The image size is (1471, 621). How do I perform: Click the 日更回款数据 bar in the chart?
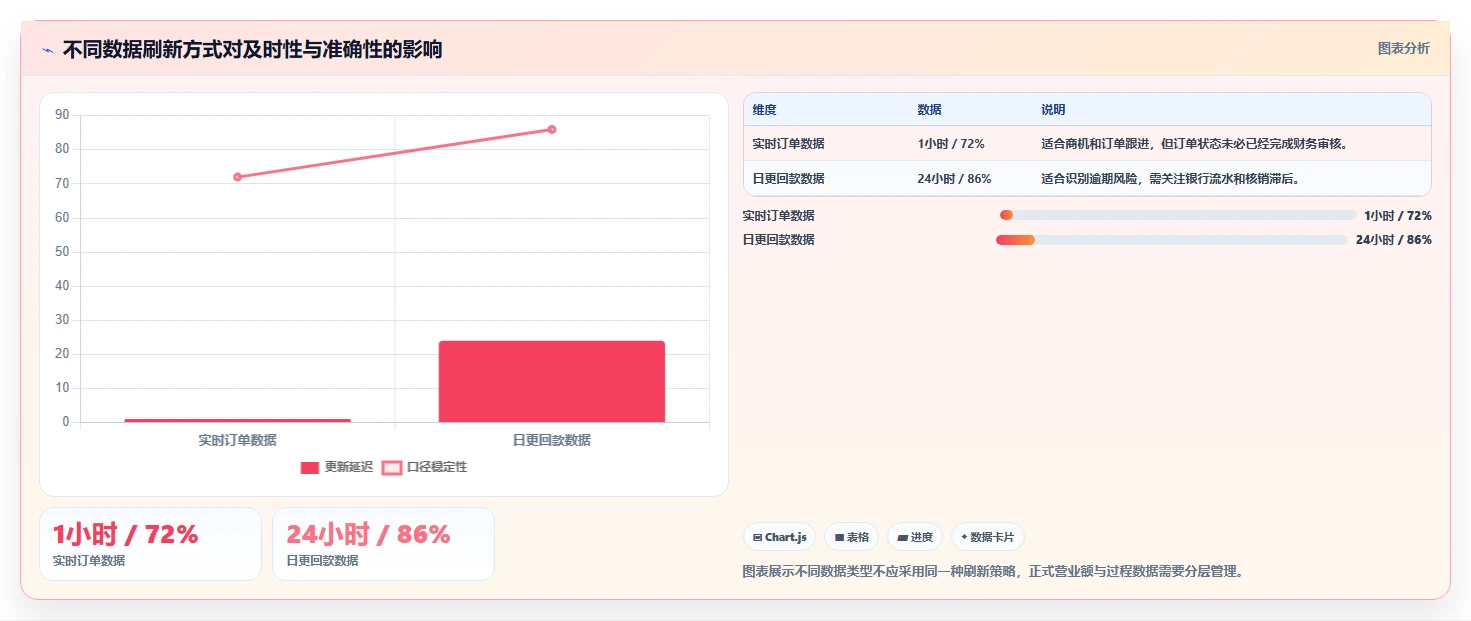click(551, 381)
